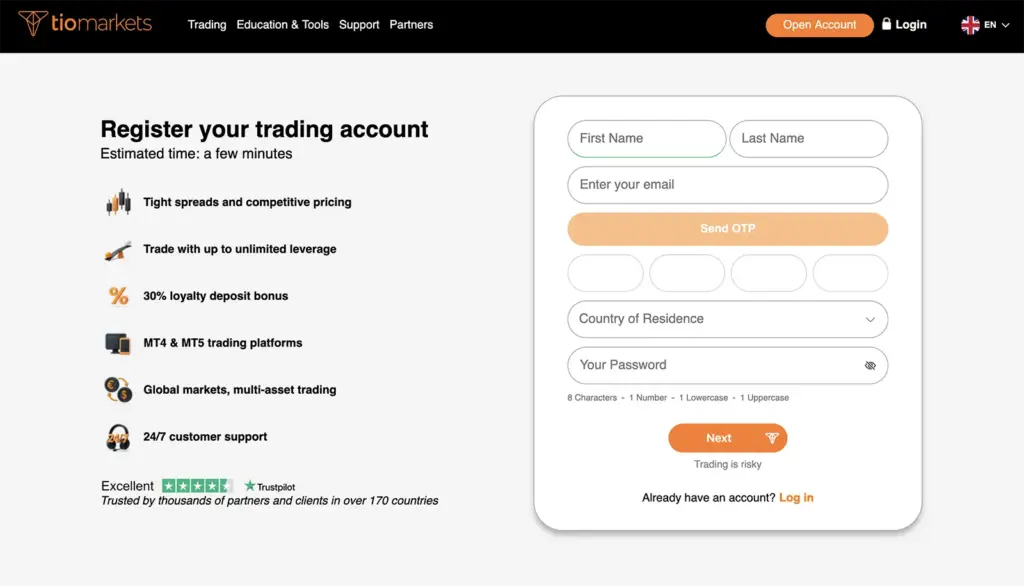The image size is (1024, 586).
Task: Click the coins icon for global markets
Action: point(117,389)
